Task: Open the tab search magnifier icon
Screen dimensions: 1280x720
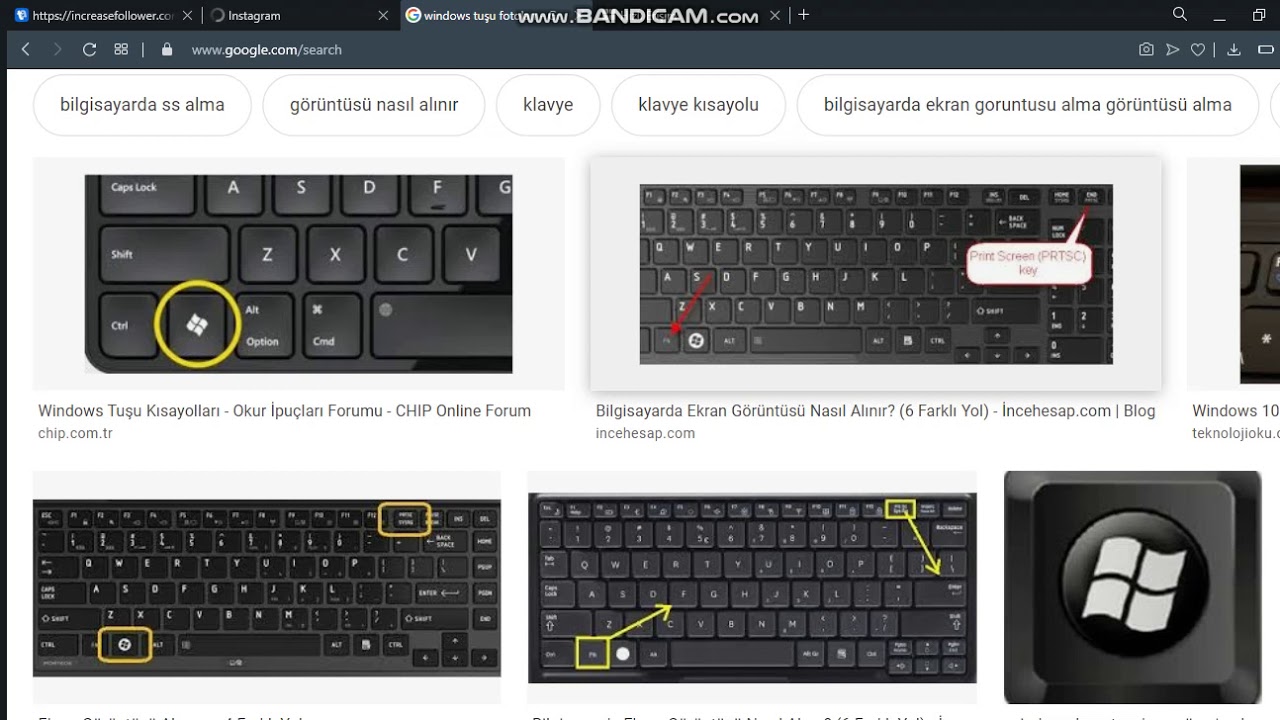Action: [1180, 14]
